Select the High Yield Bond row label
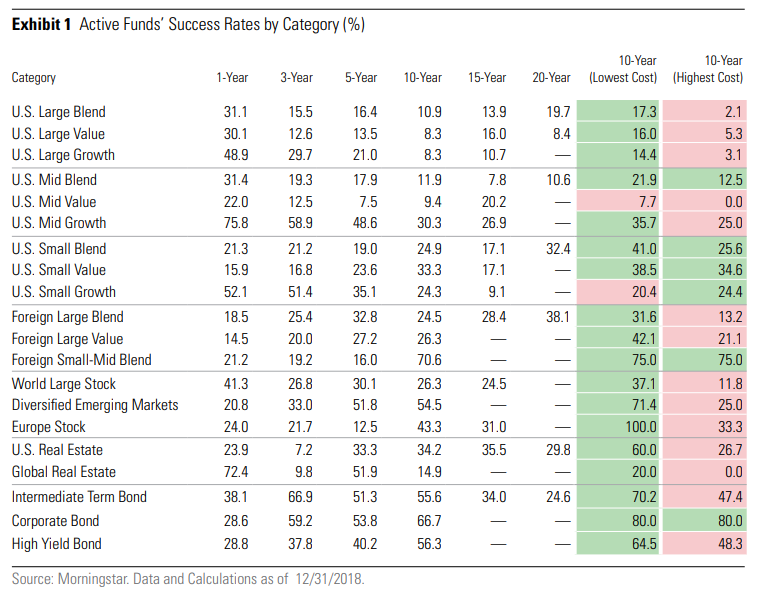Viewport: 759px width, 596px height. pos(56,544)
